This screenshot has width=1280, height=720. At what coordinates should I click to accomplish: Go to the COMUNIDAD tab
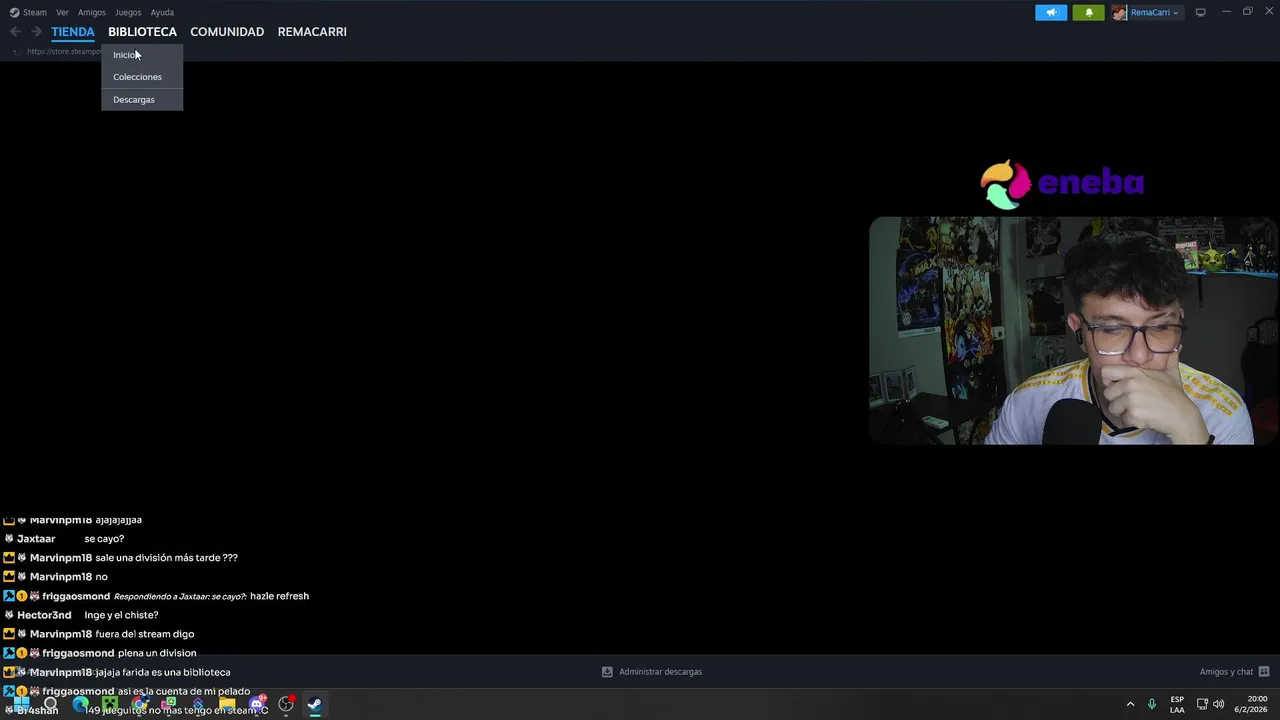click(x=227, y=32)
